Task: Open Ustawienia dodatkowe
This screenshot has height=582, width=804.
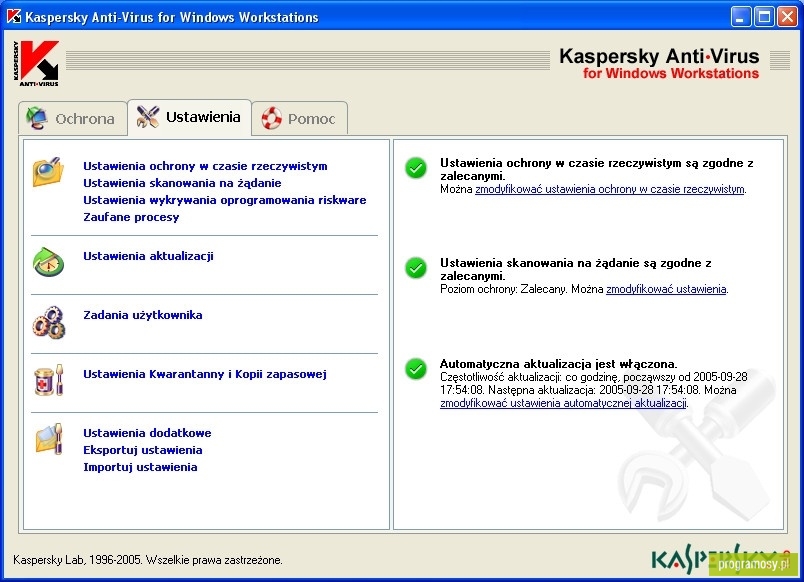Action: pyautogui.click(x=147, y=433)
